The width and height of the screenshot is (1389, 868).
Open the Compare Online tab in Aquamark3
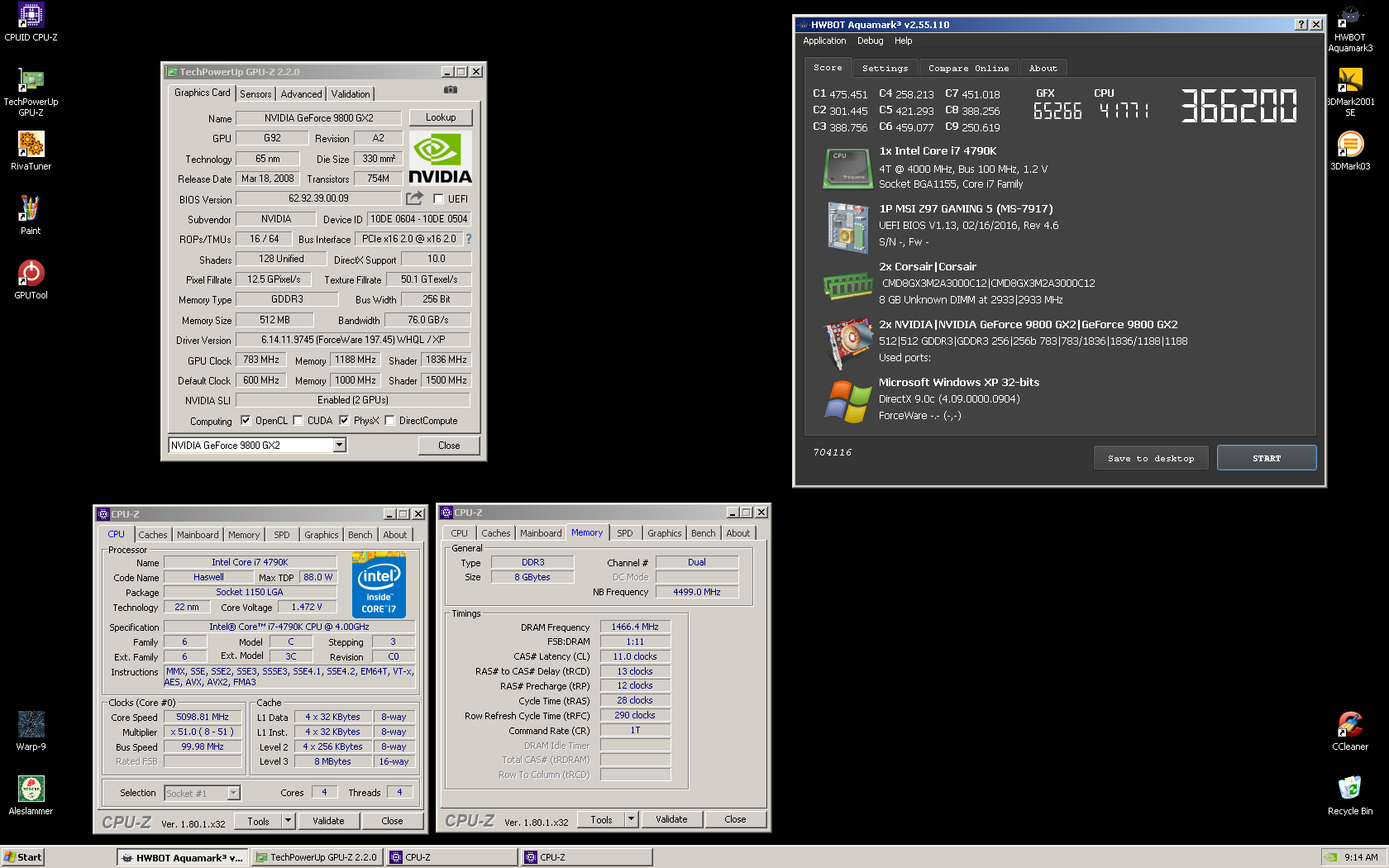pyautogui.click(x=968, y=68)
